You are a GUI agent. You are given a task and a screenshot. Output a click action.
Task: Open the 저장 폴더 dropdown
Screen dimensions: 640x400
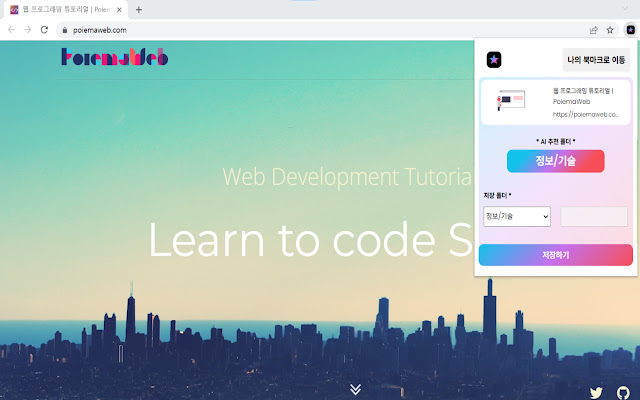(x=517, y=216)
